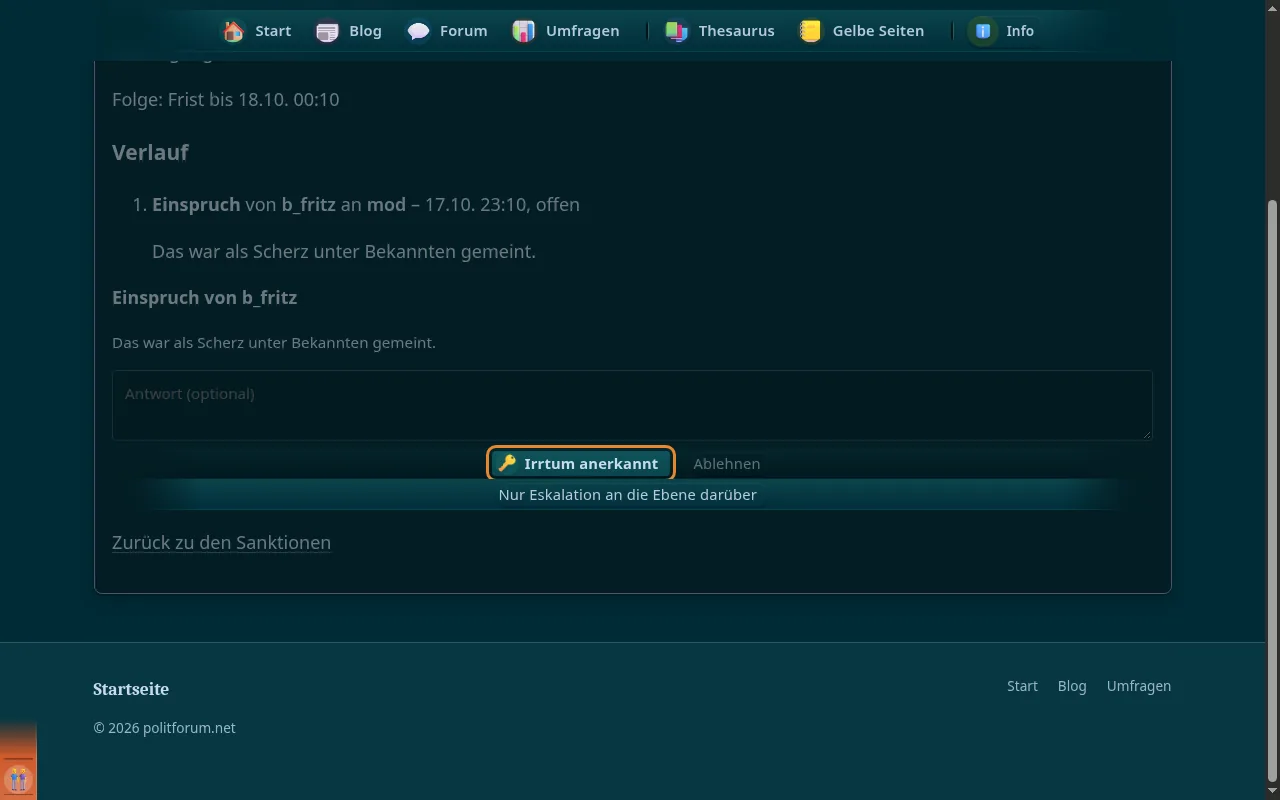Open Blog via its newspaper icon
Image resolution: width=1280 pixels, height=800 pixels.
(x=327, y=31)
